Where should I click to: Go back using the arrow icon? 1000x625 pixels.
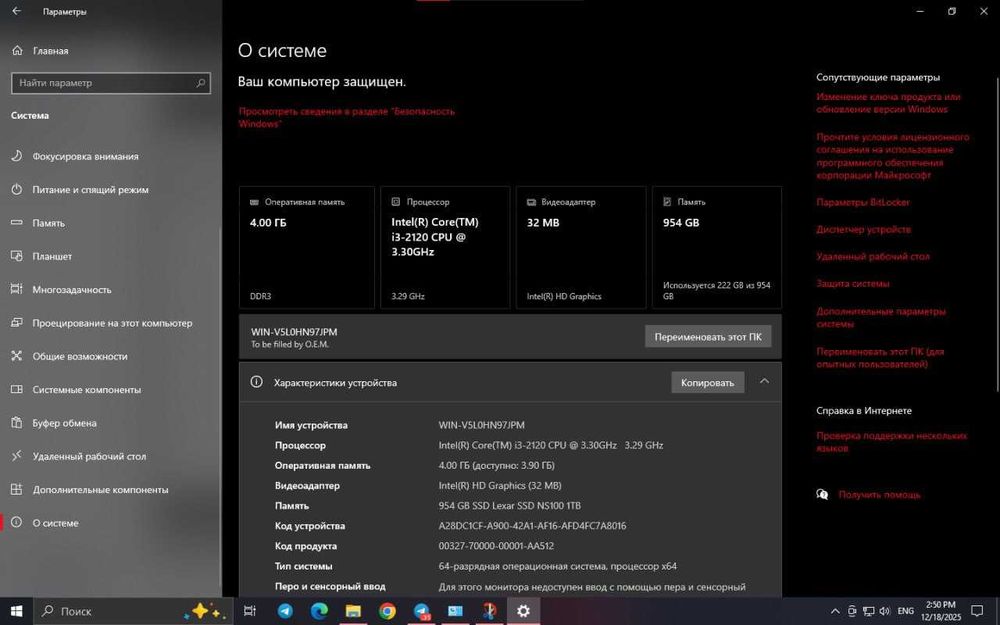(17, 11)
